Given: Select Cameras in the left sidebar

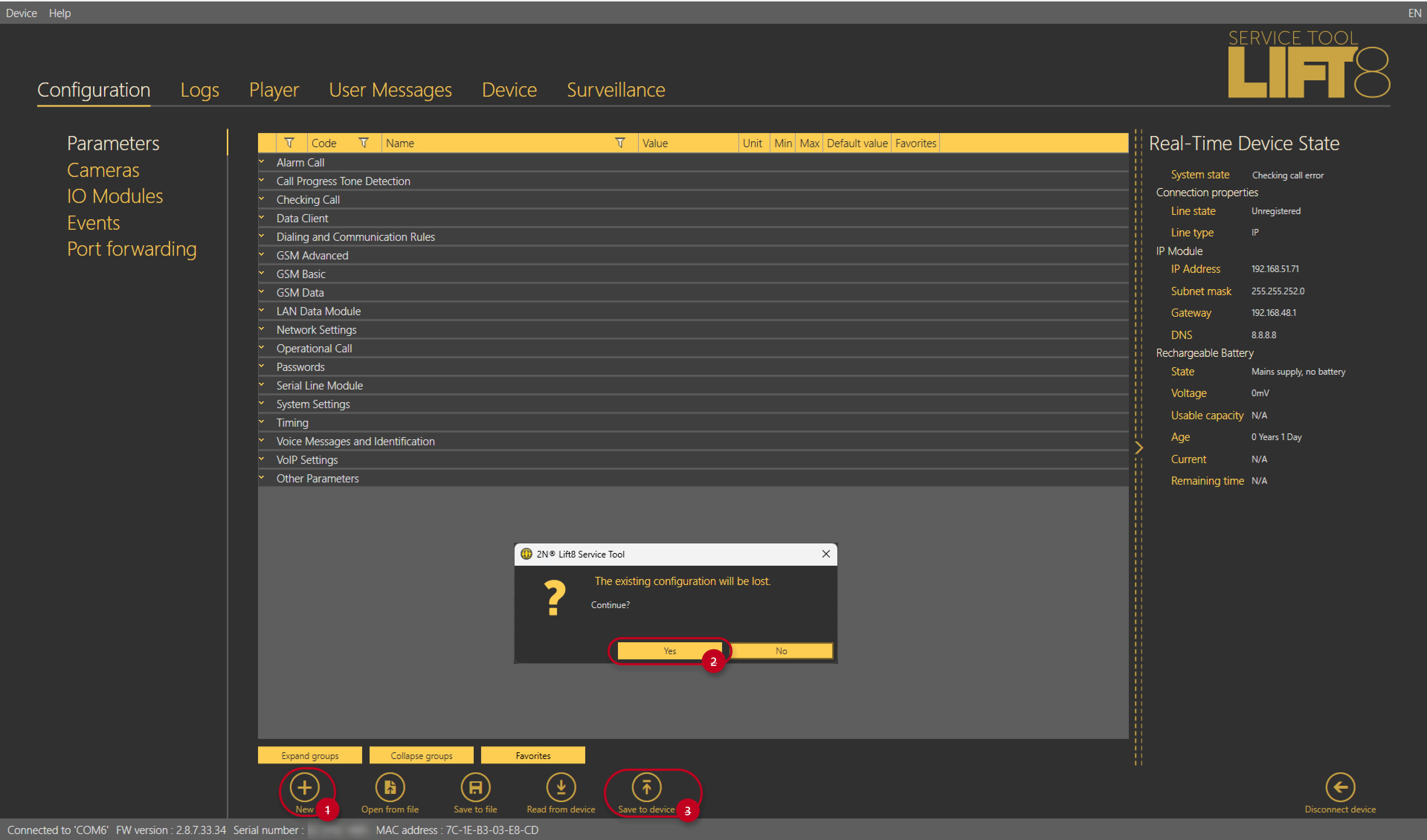Looking at the screenshot, I should (103, 170).
